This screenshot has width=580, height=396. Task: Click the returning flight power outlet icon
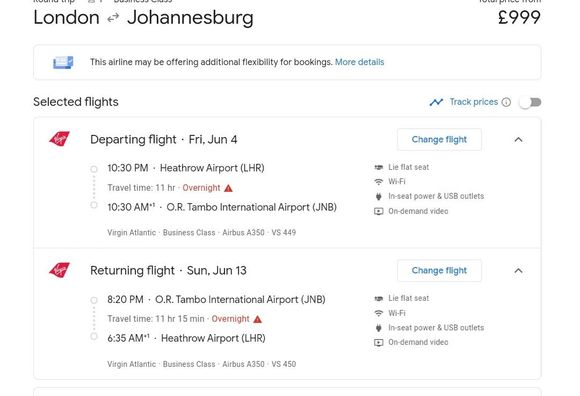click(x=378, y=328)
